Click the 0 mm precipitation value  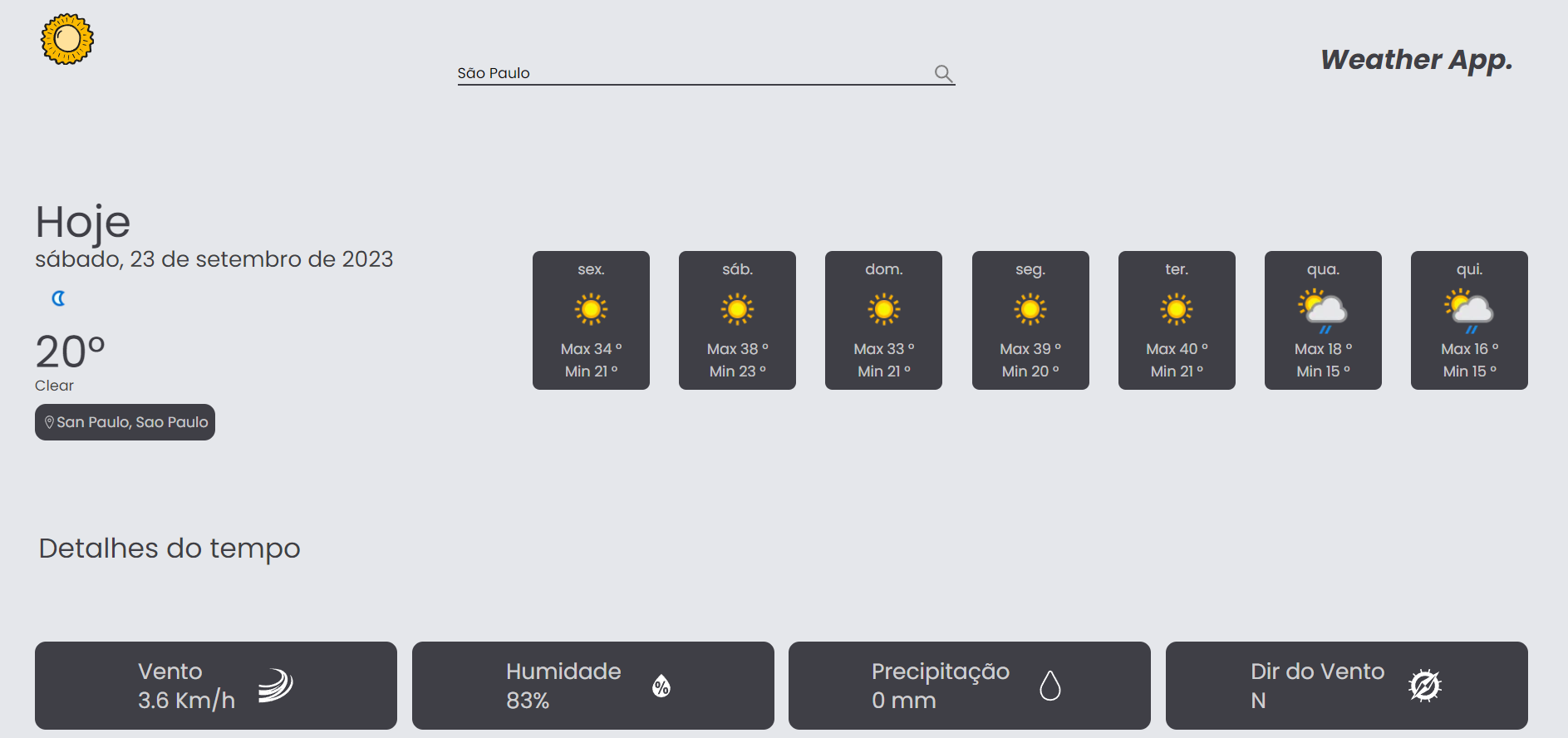coord(904,701)
